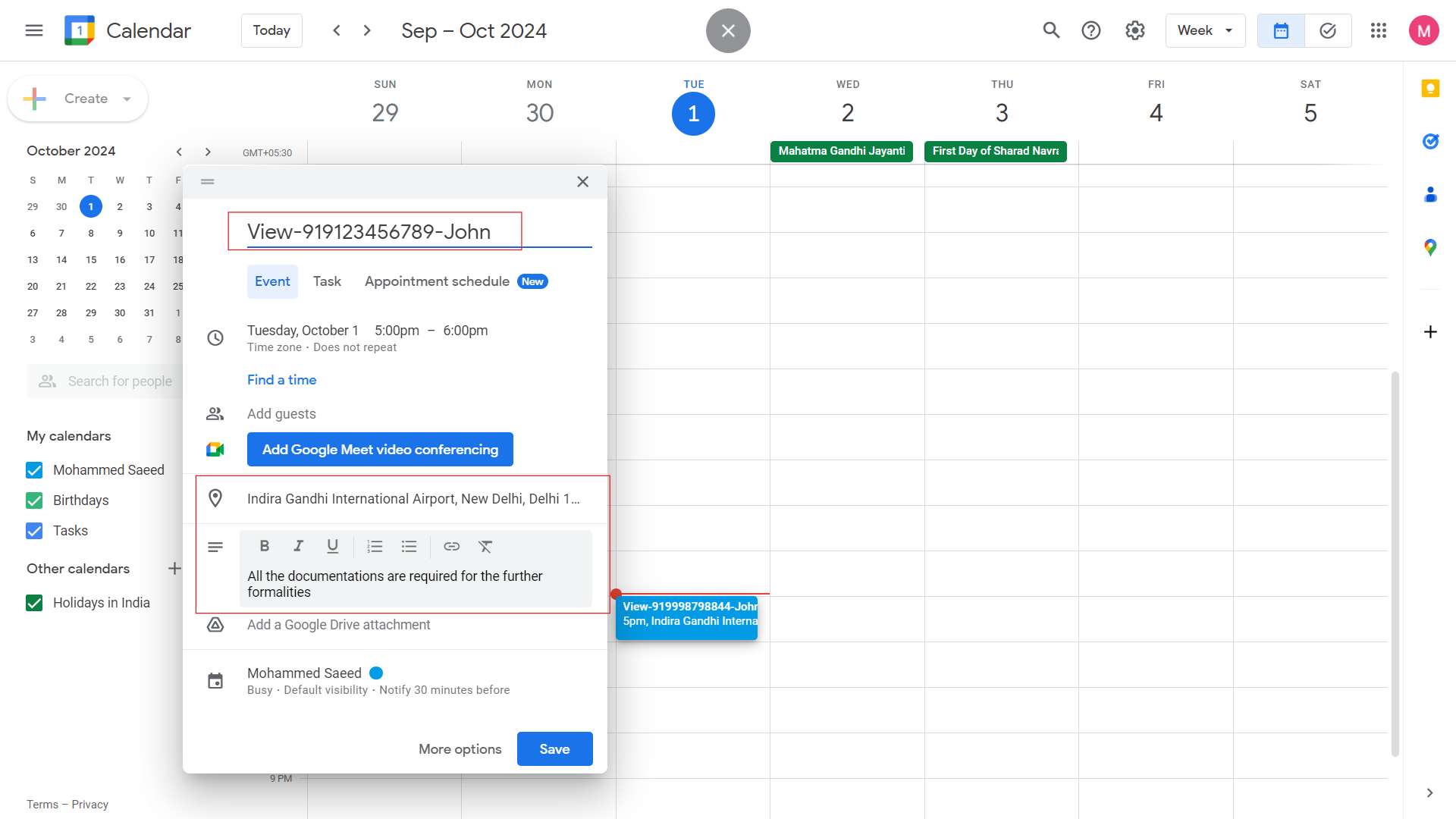Screen dimensions: 1456x819
Task: Insert a numbered list in description
Action: tap(375, 546)
